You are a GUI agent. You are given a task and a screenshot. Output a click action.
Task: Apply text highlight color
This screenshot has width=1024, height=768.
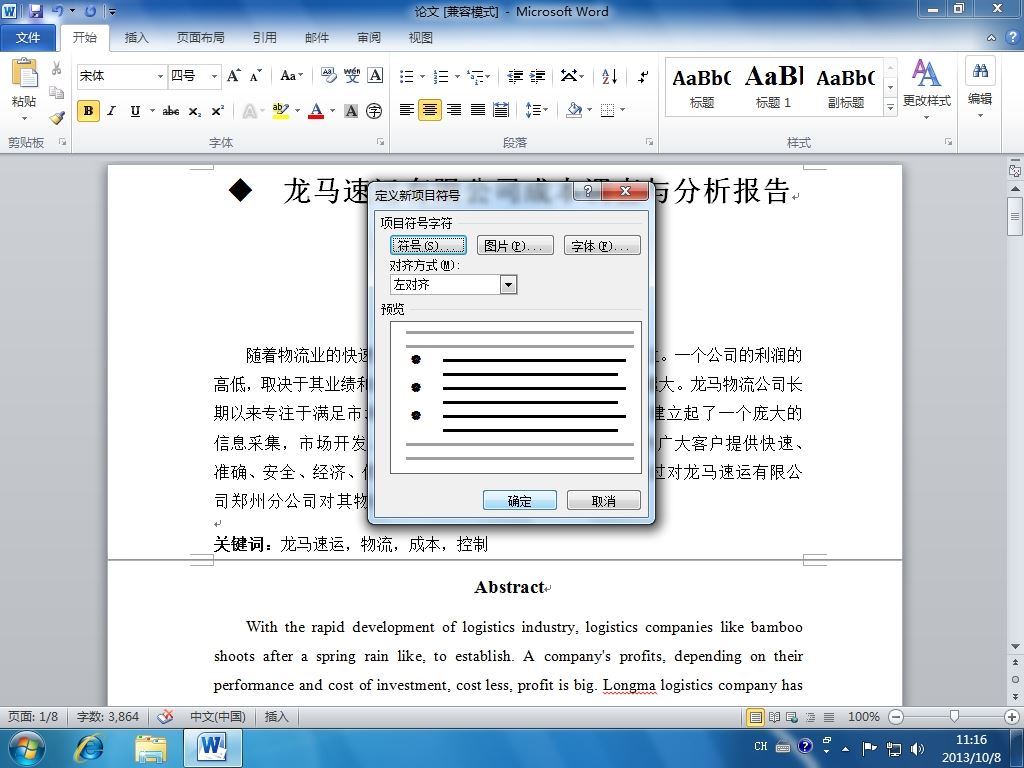point(281,110)
